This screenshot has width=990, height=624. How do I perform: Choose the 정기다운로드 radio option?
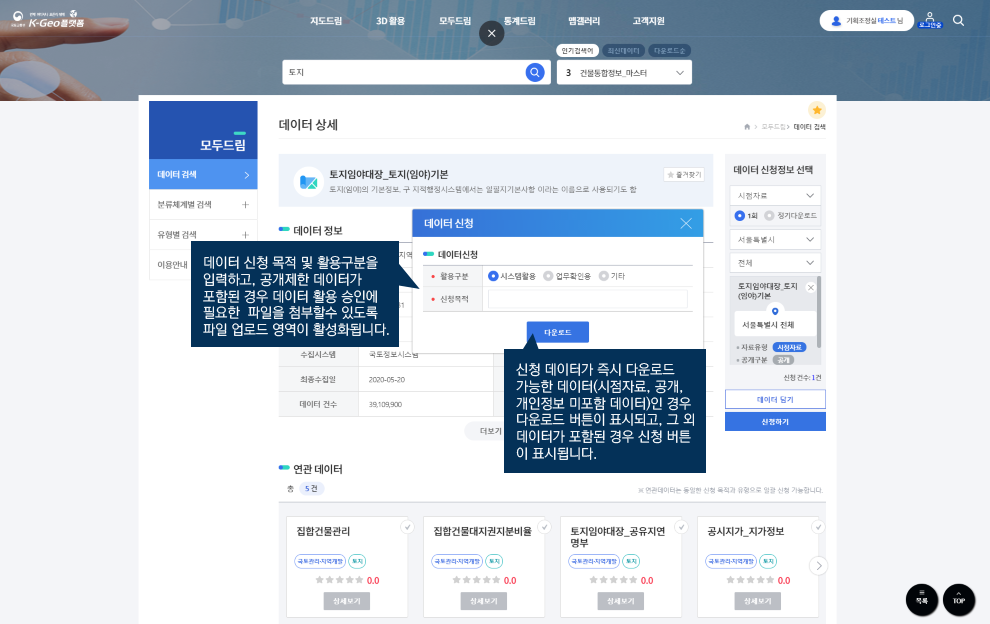tap(769, 215)
